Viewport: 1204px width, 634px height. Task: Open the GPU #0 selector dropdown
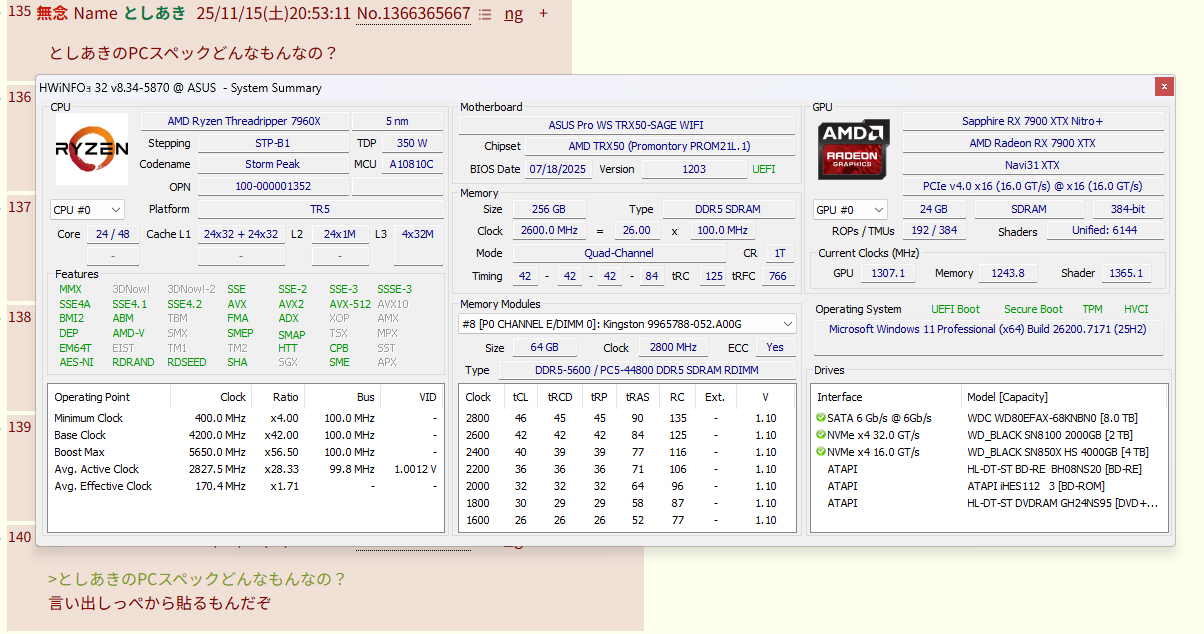850,210
